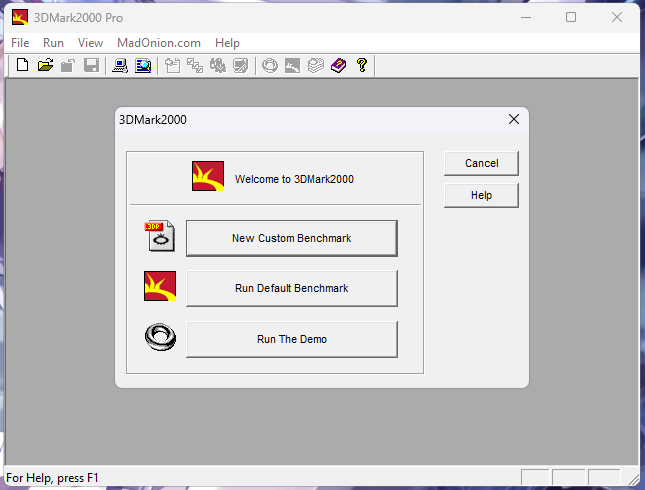
Task: Close the 3DMark2000 welcome dialog
Action: click(x=514, y=119)
